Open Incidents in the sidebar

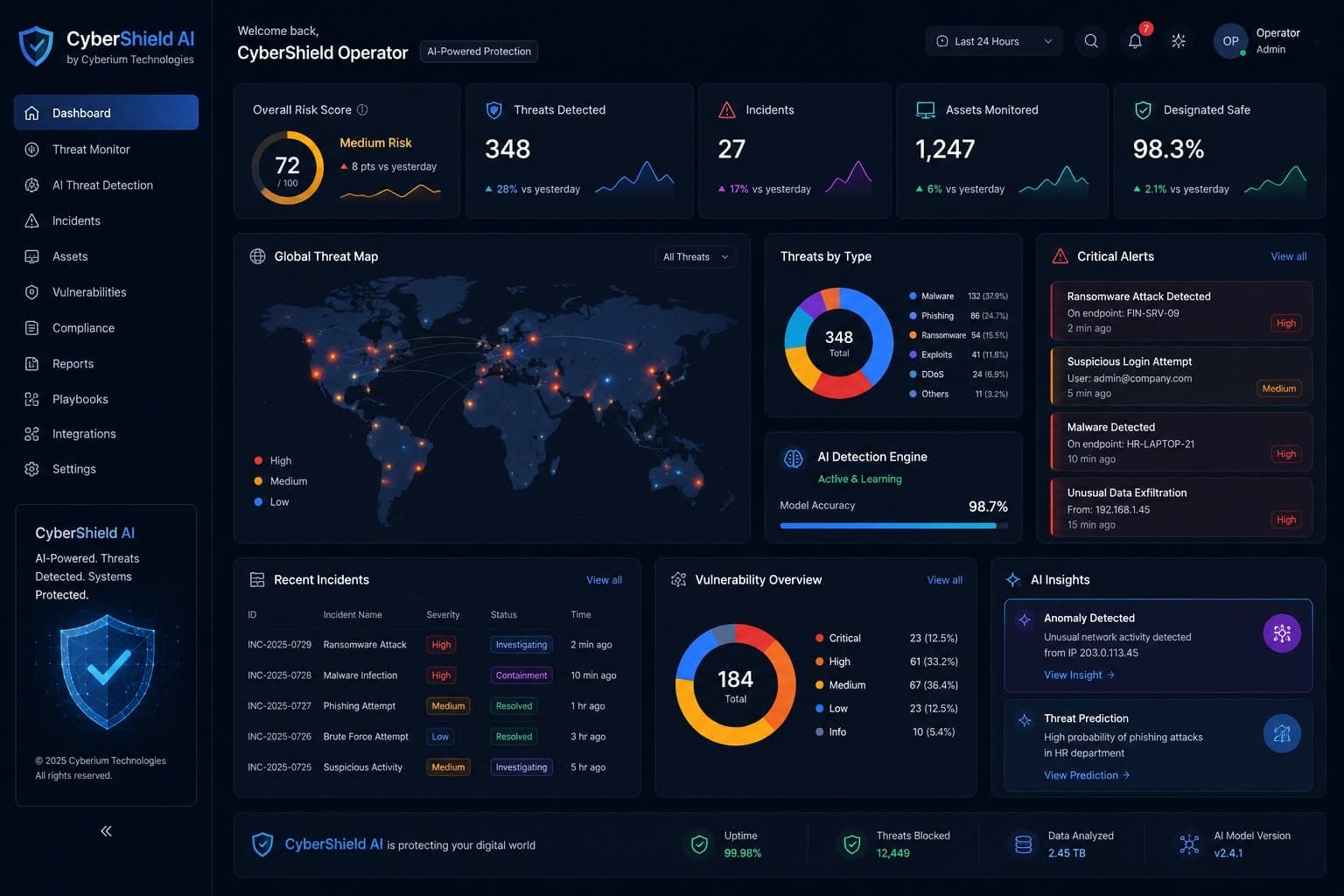[106, 221]
